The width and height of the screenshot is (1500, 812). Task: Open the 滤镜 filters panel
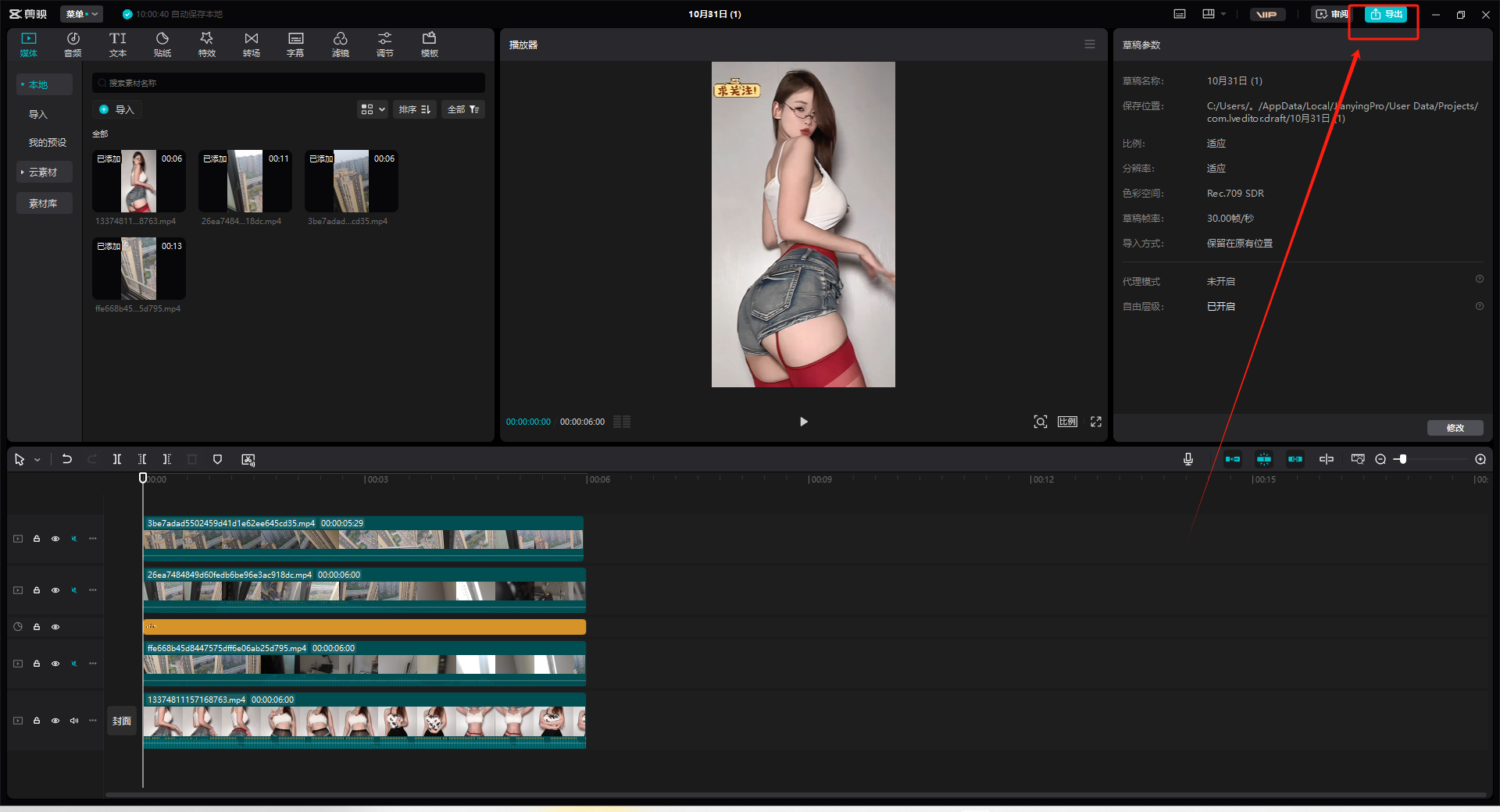[x=340, y=45]
